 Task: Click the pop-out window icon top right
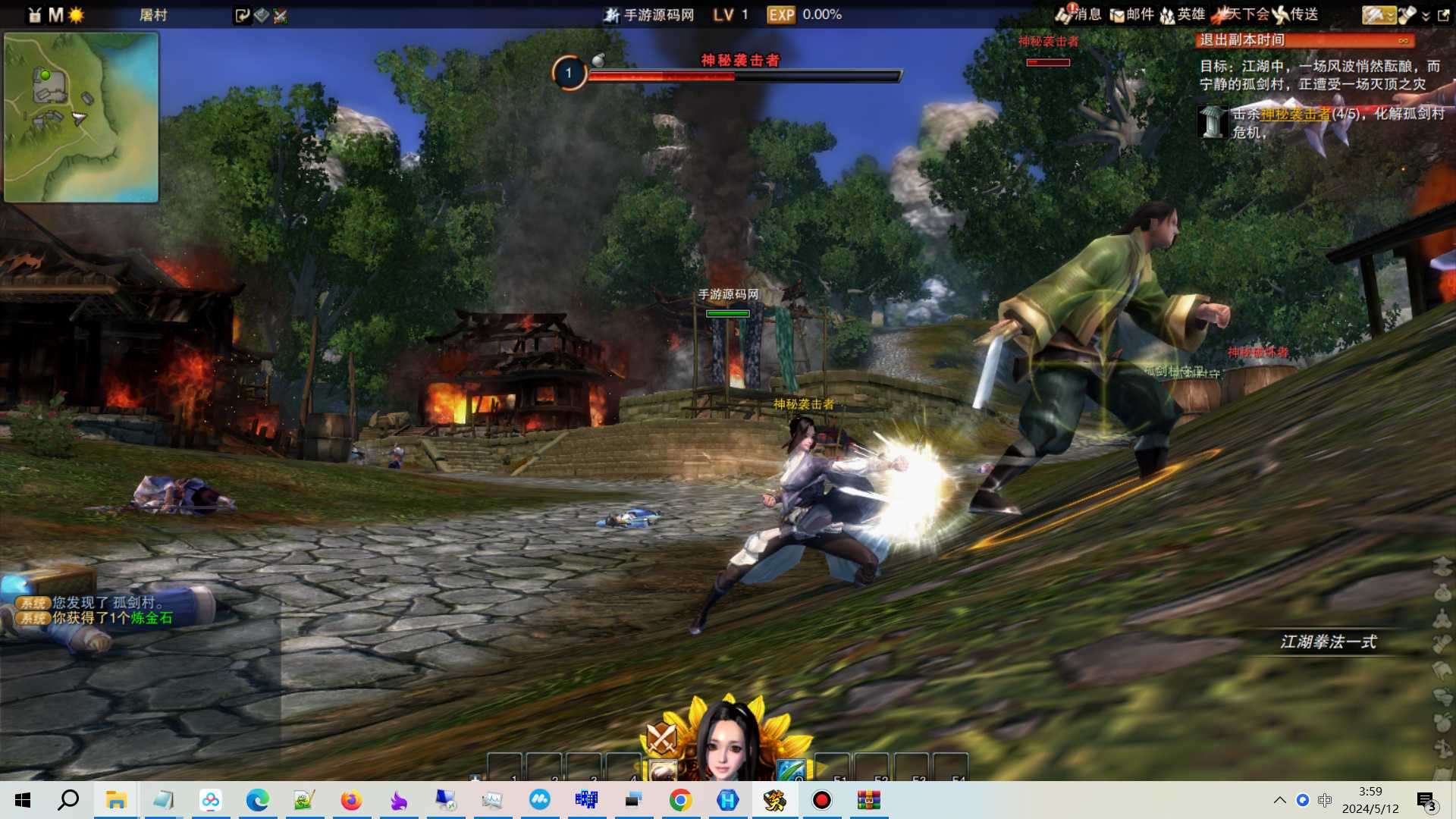pyautogui.click(x=1443, y=15)
